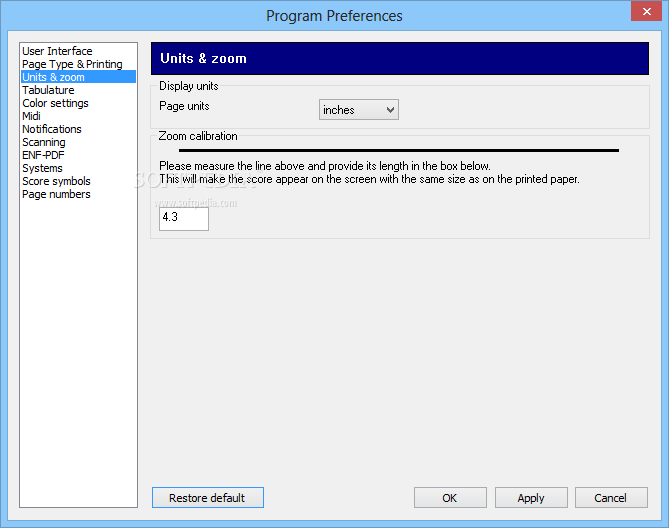Select the Units & zoom category
Viewport: 669px width, 528px height.
tap(79, 77)
